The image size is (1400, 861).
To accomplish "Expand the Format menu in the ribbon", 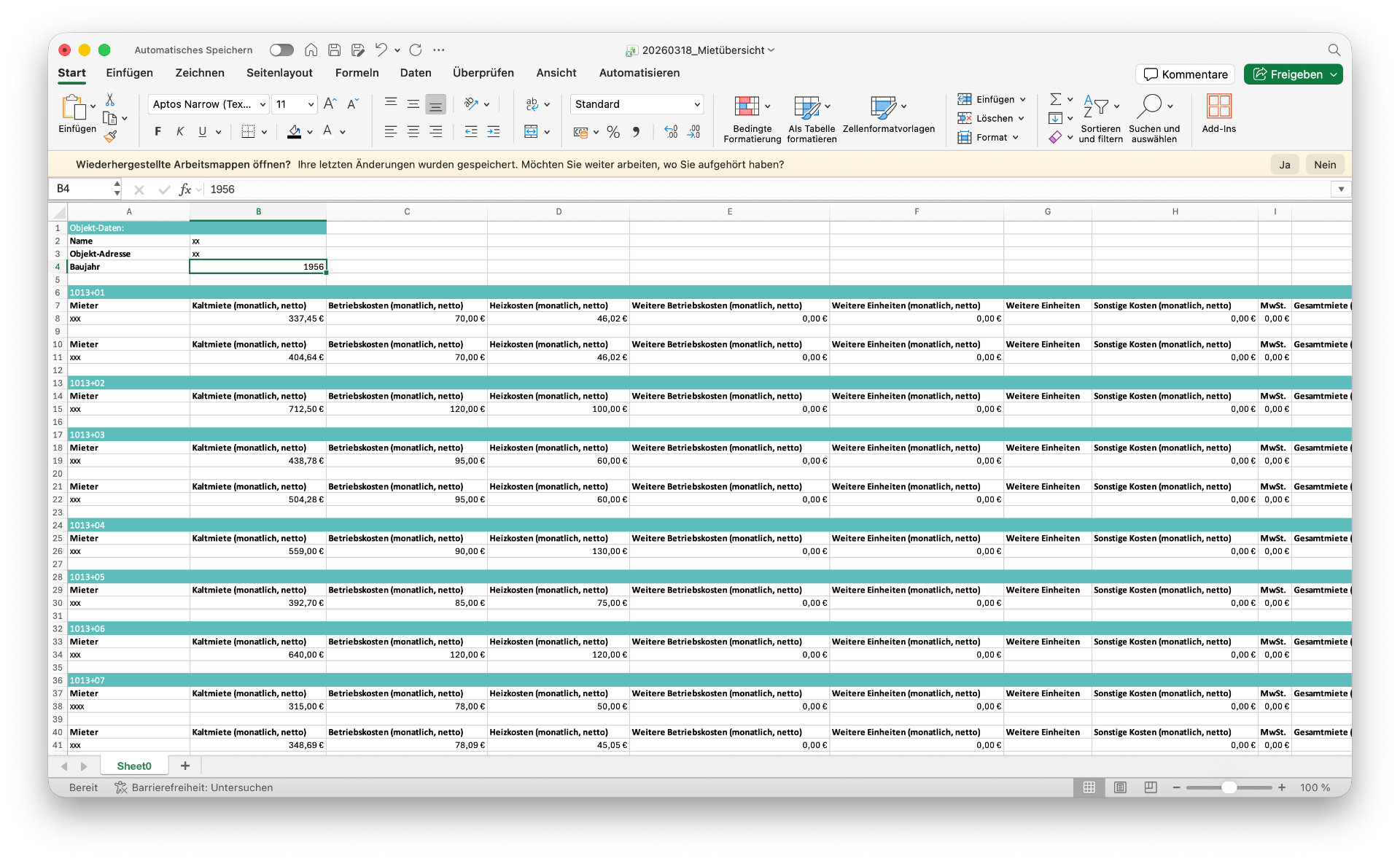I will [x=989, y=137].
